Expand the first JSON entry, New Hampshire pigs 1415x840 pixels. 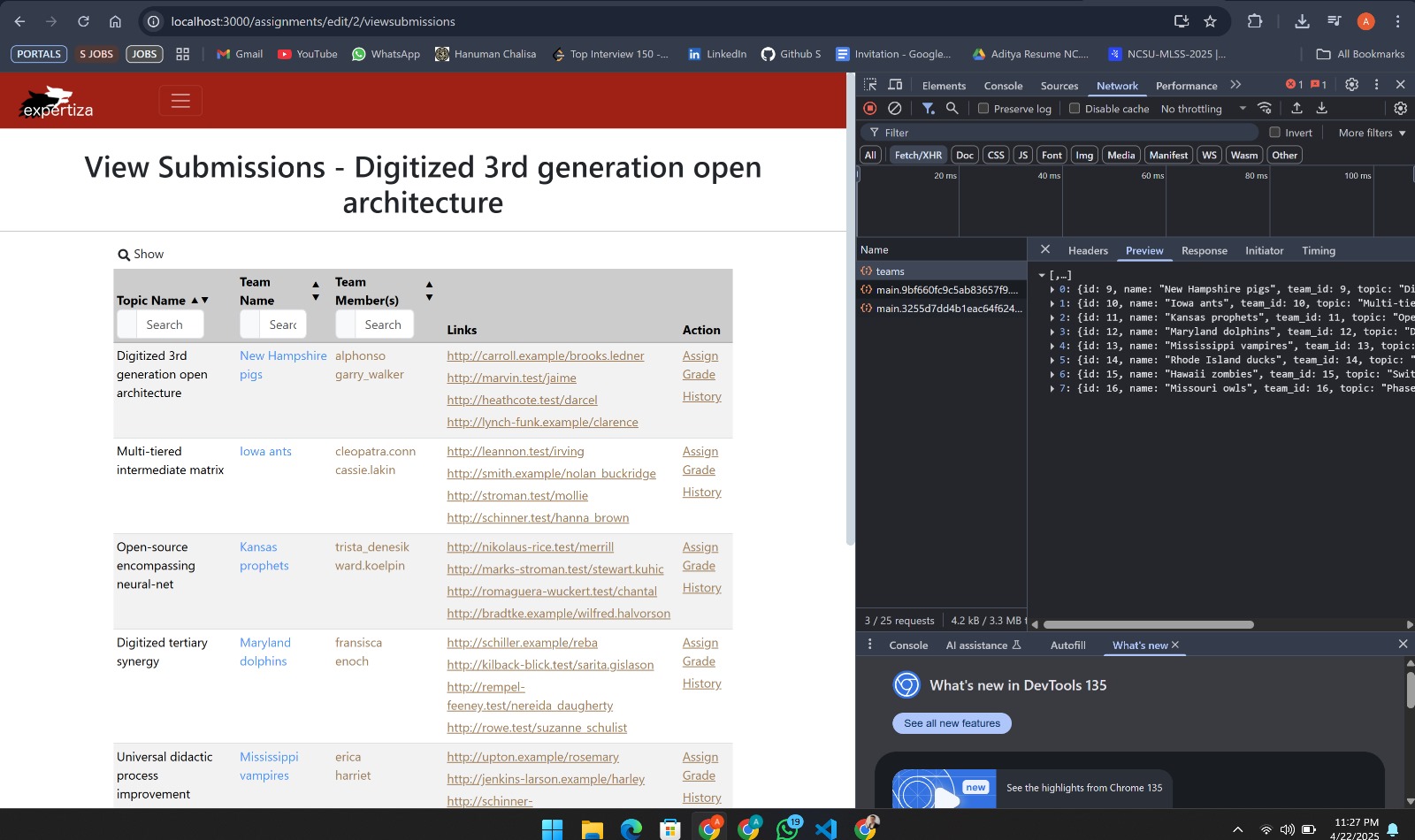coord(1052,289)
